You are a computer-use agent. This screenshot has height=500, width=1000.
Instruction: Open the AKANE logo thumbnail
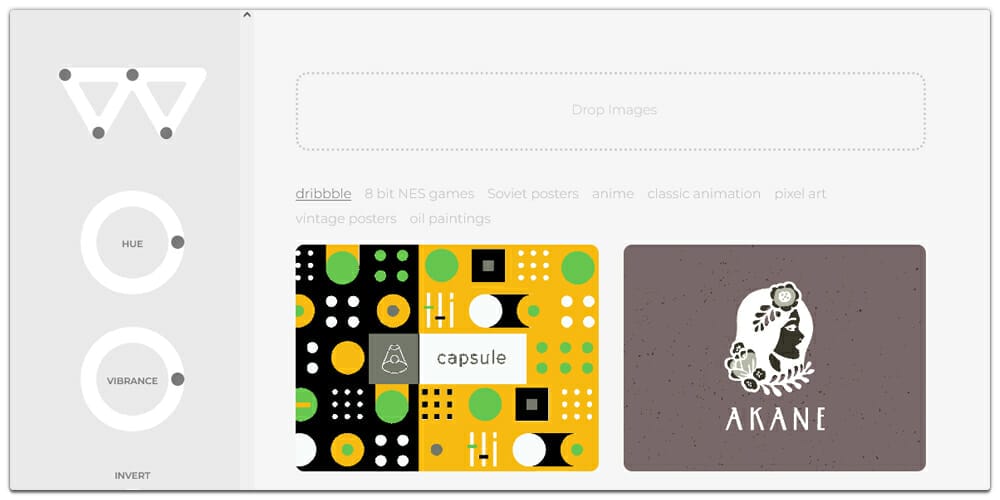pyautogui.click(x=774, y=358)
